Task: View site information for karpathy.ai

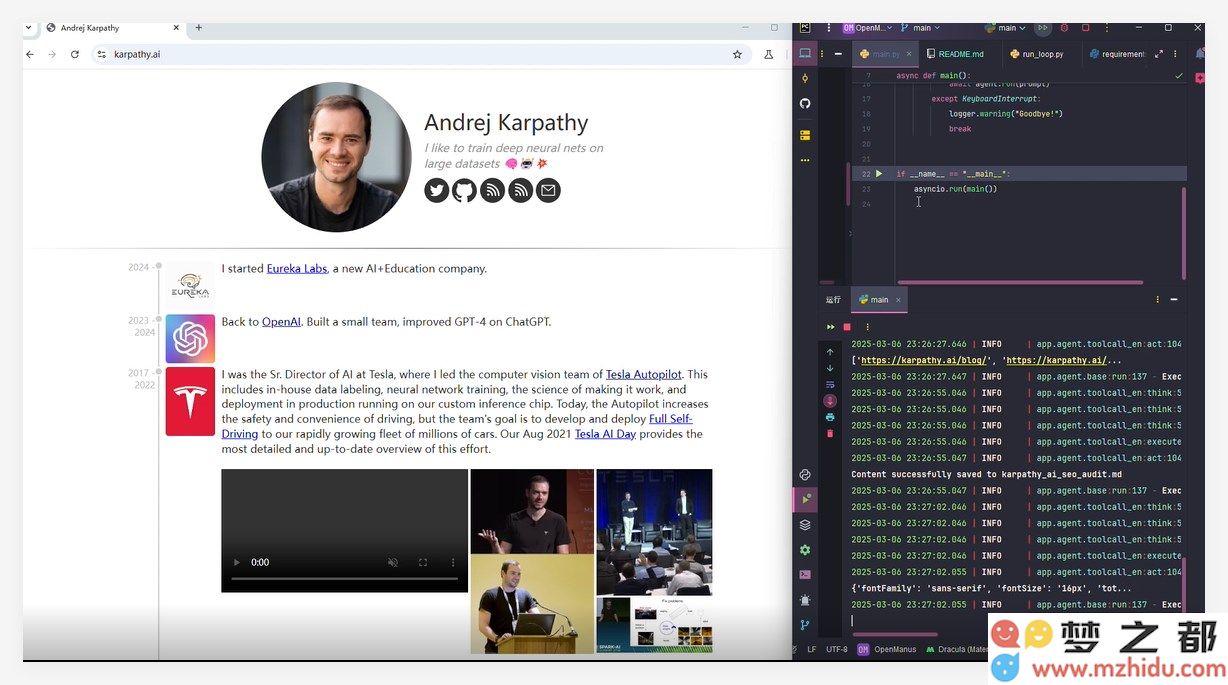Action: click(101, 54)
